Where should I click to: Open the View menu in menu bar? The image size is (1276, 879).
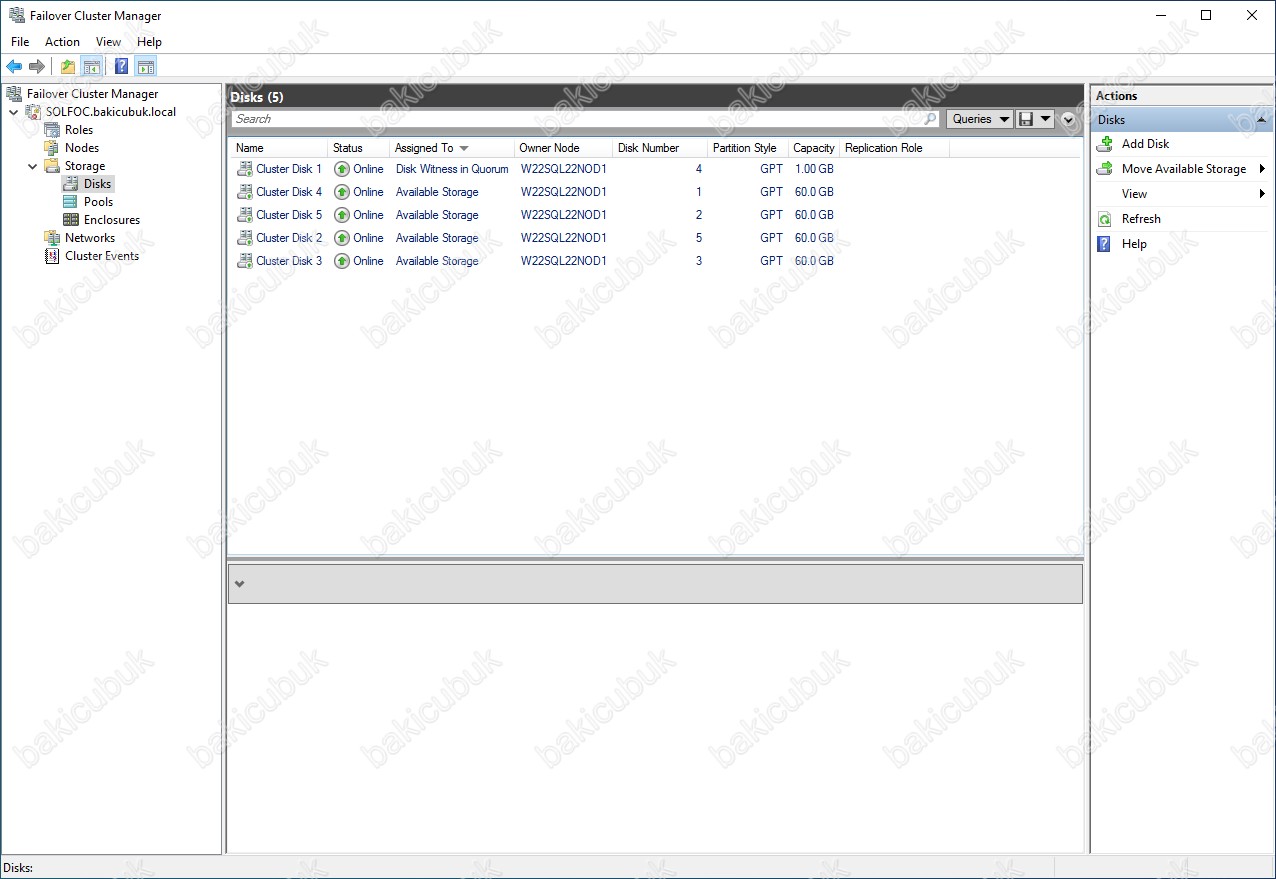[x=108, y=42]
